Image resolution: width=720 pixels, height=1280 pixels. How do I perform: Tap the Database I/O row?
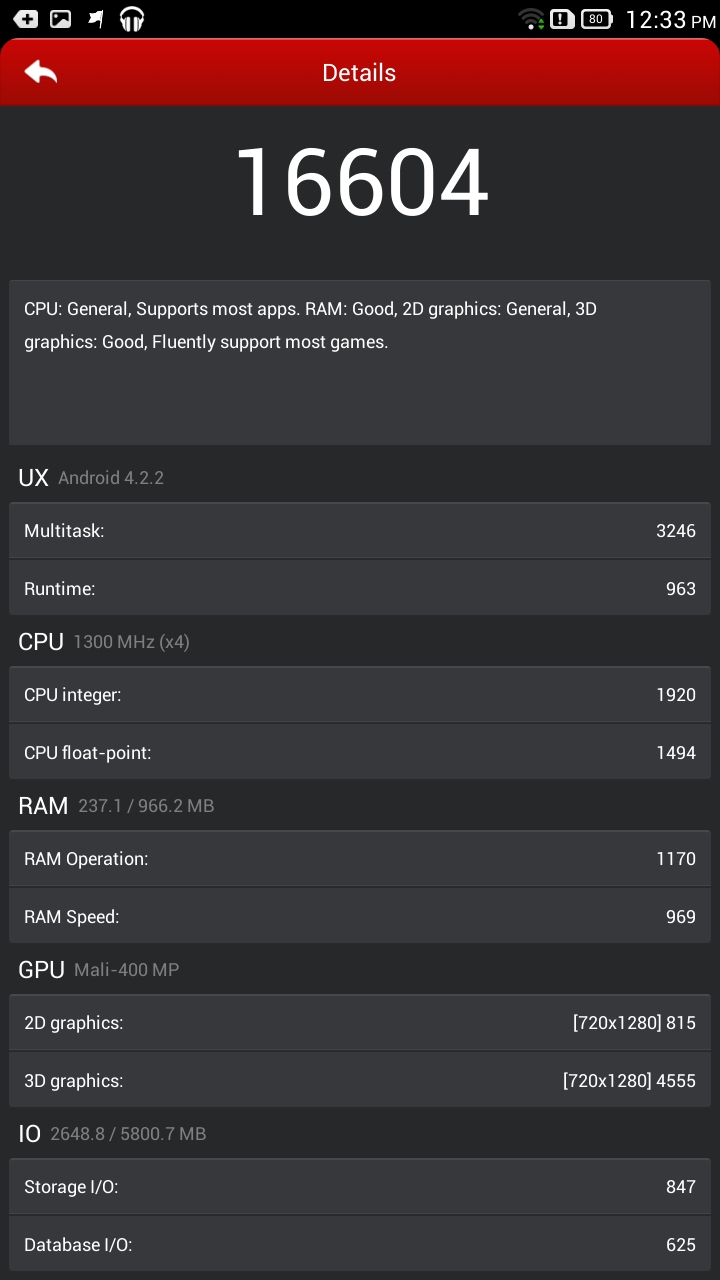tap(360, 1245)
